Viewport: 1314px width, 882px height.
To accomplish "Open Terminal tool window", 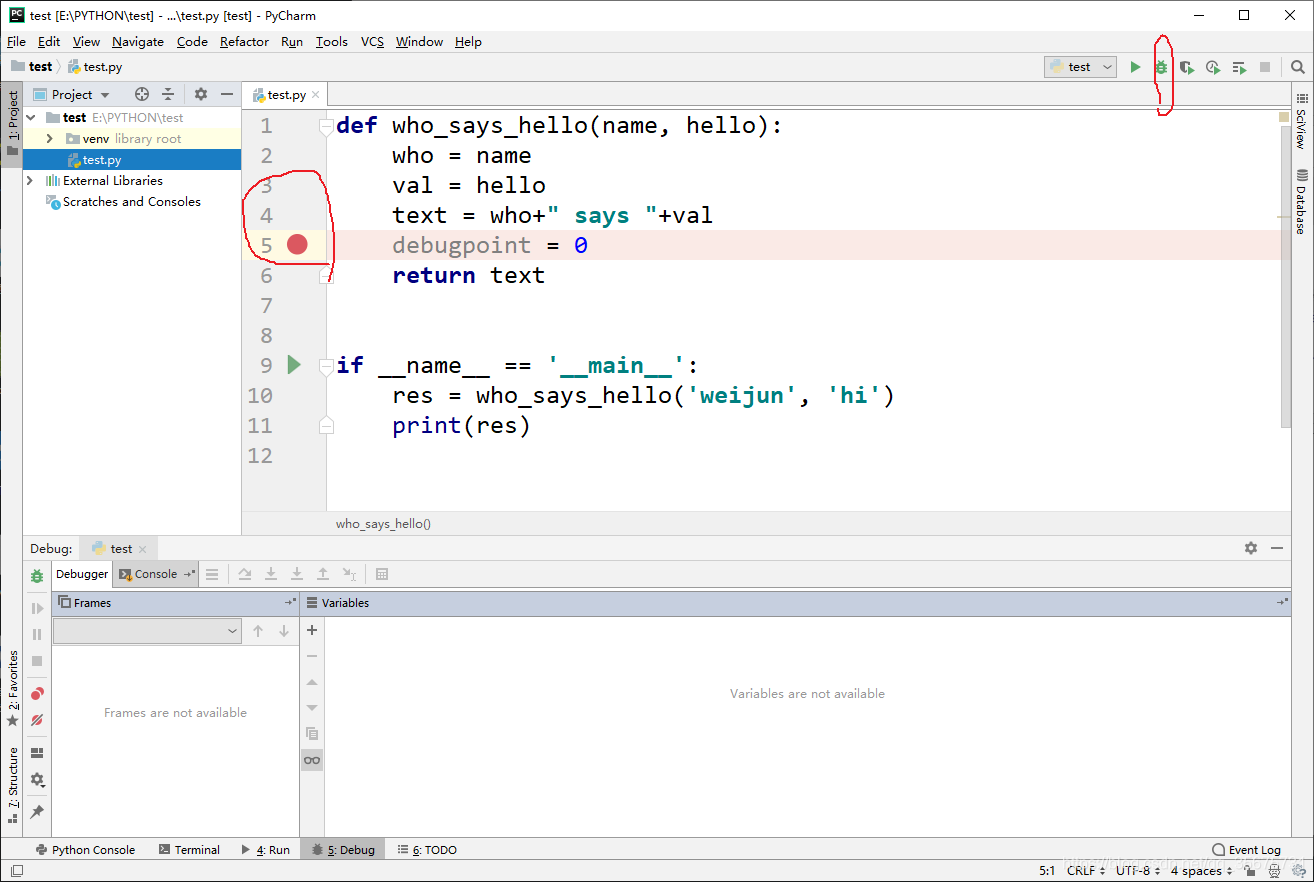I will (x=189, y=850).
